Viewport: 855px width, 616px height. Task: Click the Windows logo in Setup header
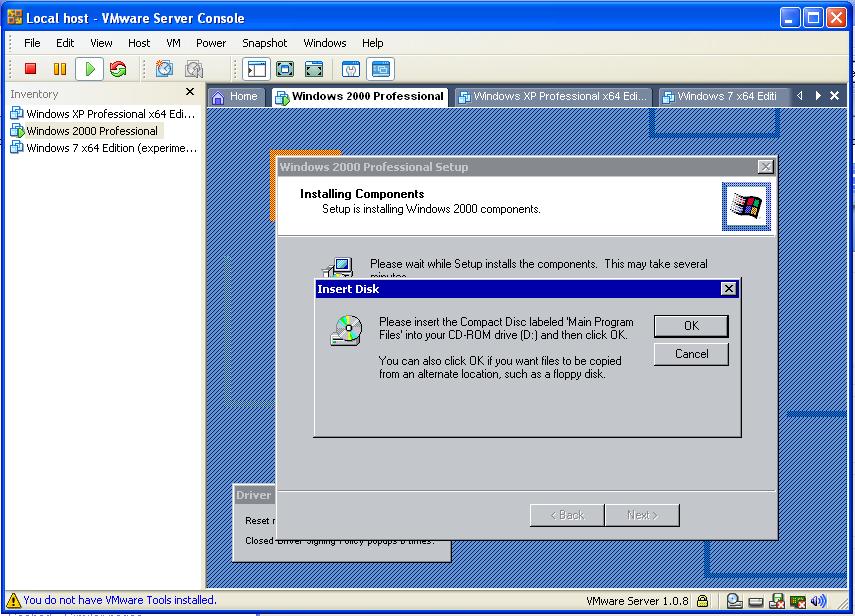pos(746,206)
